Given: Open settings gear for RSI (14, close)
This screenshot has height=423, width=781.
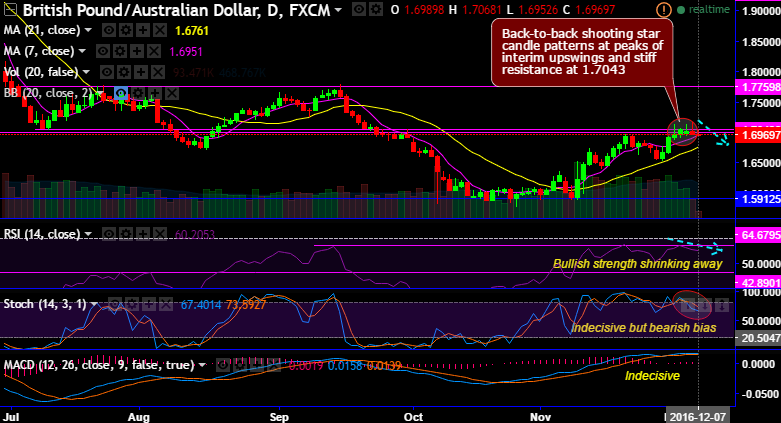Looking at the screenshot, I should pyautogui.click(x=126, y=234).
